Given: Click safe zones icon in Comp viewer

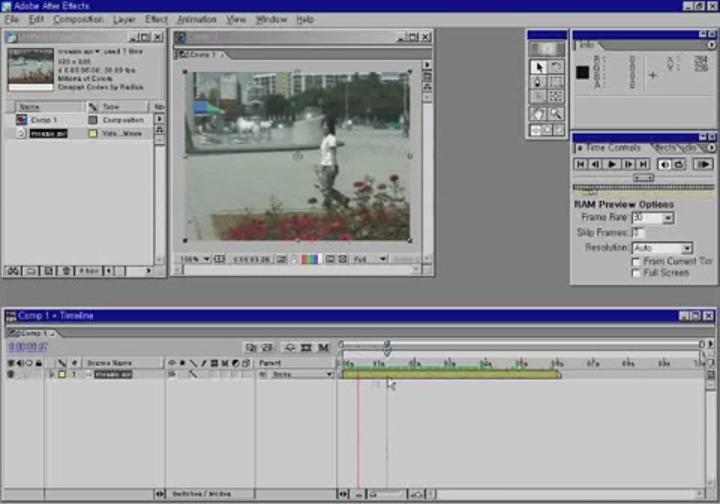Looking at the screenshot, I should coord(219,259).
